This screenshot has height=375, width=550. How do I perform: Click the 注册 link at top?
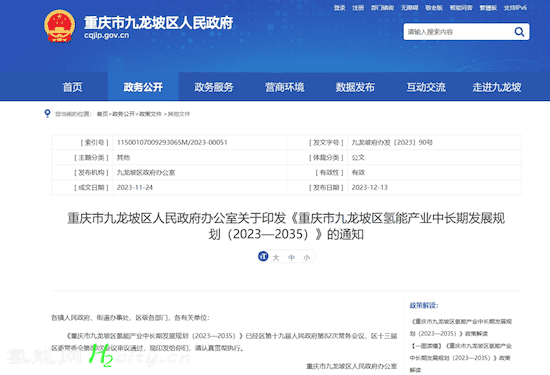(x=358, y=8)
